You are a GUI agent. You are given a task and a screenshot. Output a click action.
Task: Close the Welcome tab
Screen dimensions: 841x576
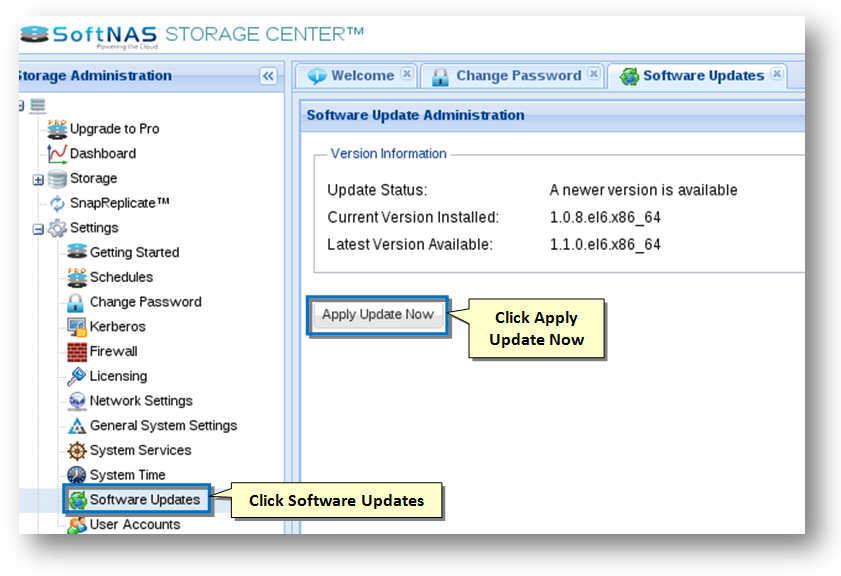tap(406, 74)
